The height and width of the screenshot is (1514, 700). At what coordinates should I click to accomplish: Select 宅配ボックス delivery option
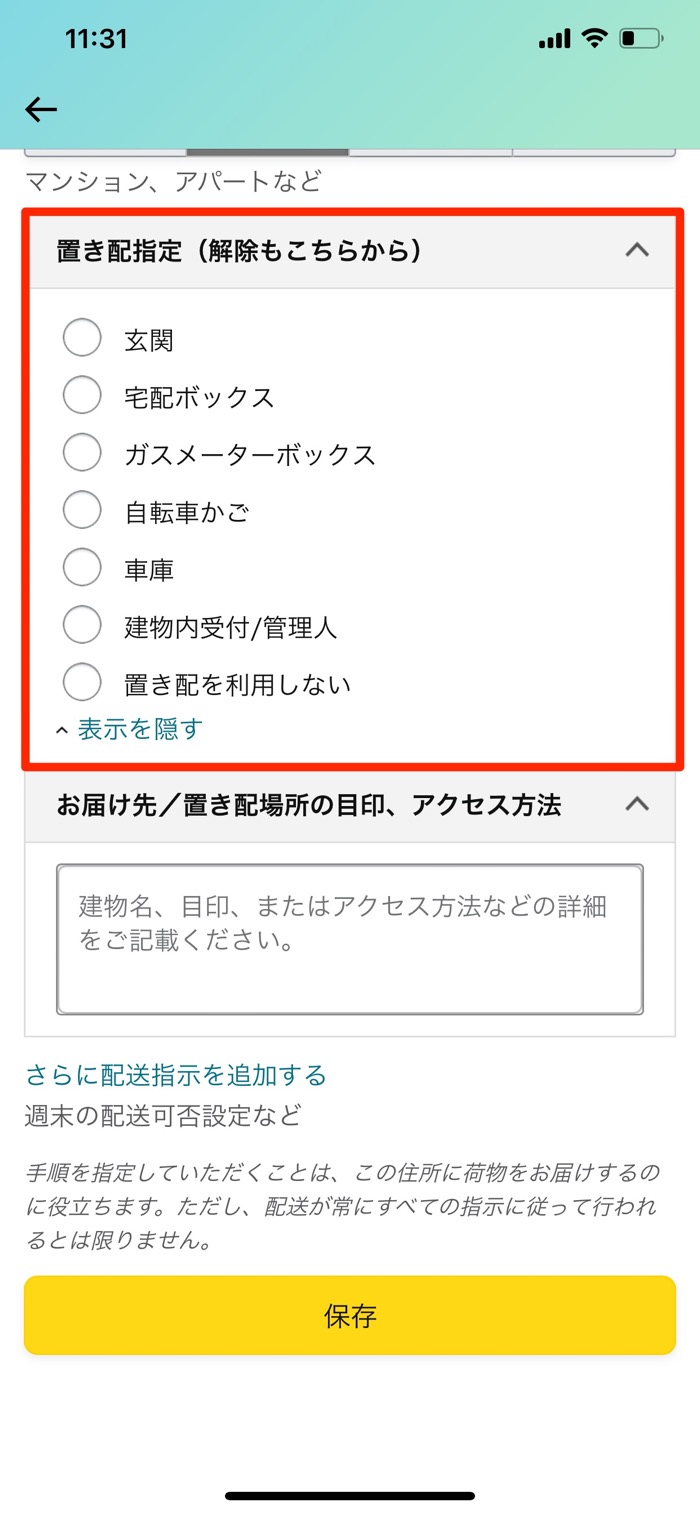click(x=82, y=395)
